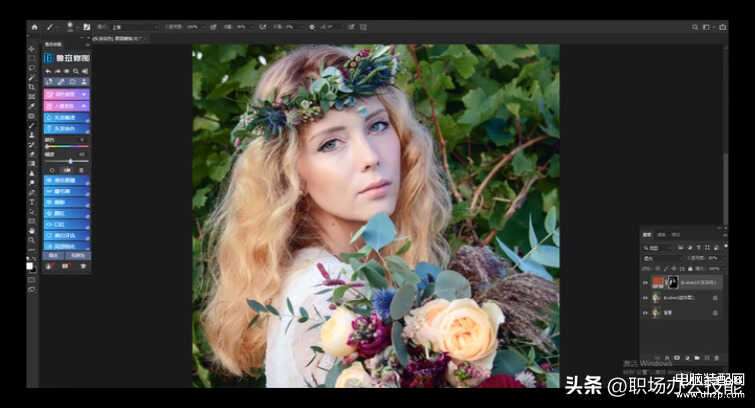Select the Zoom tool
Image resolution: width=755 pixels, height=408 pixels.
tap(32, 239)
